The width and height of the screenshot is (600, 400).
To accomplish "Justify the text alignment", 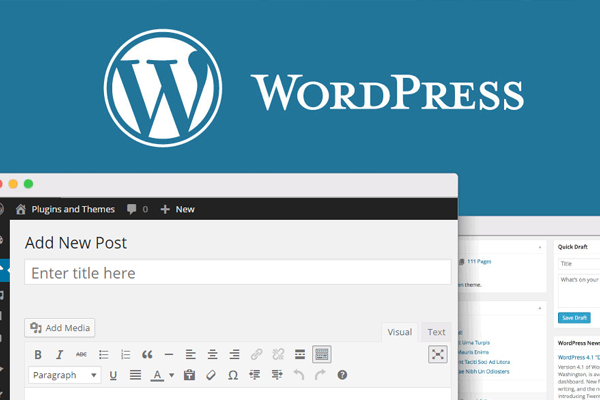I will point(135,375).
